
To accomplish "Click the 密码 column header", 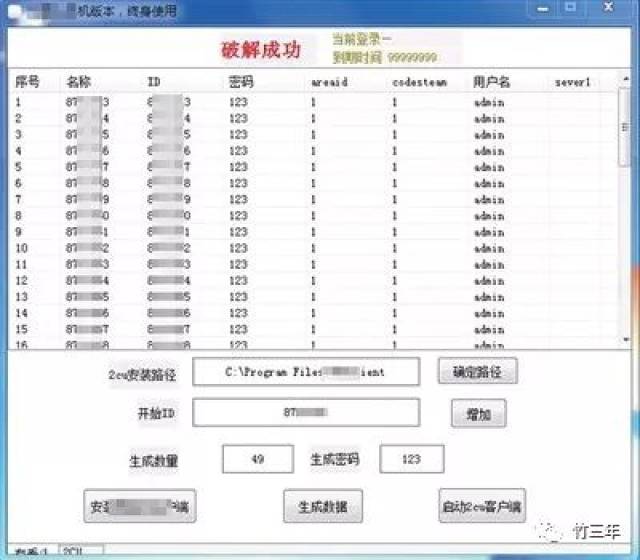I will [x=241, y=82].
